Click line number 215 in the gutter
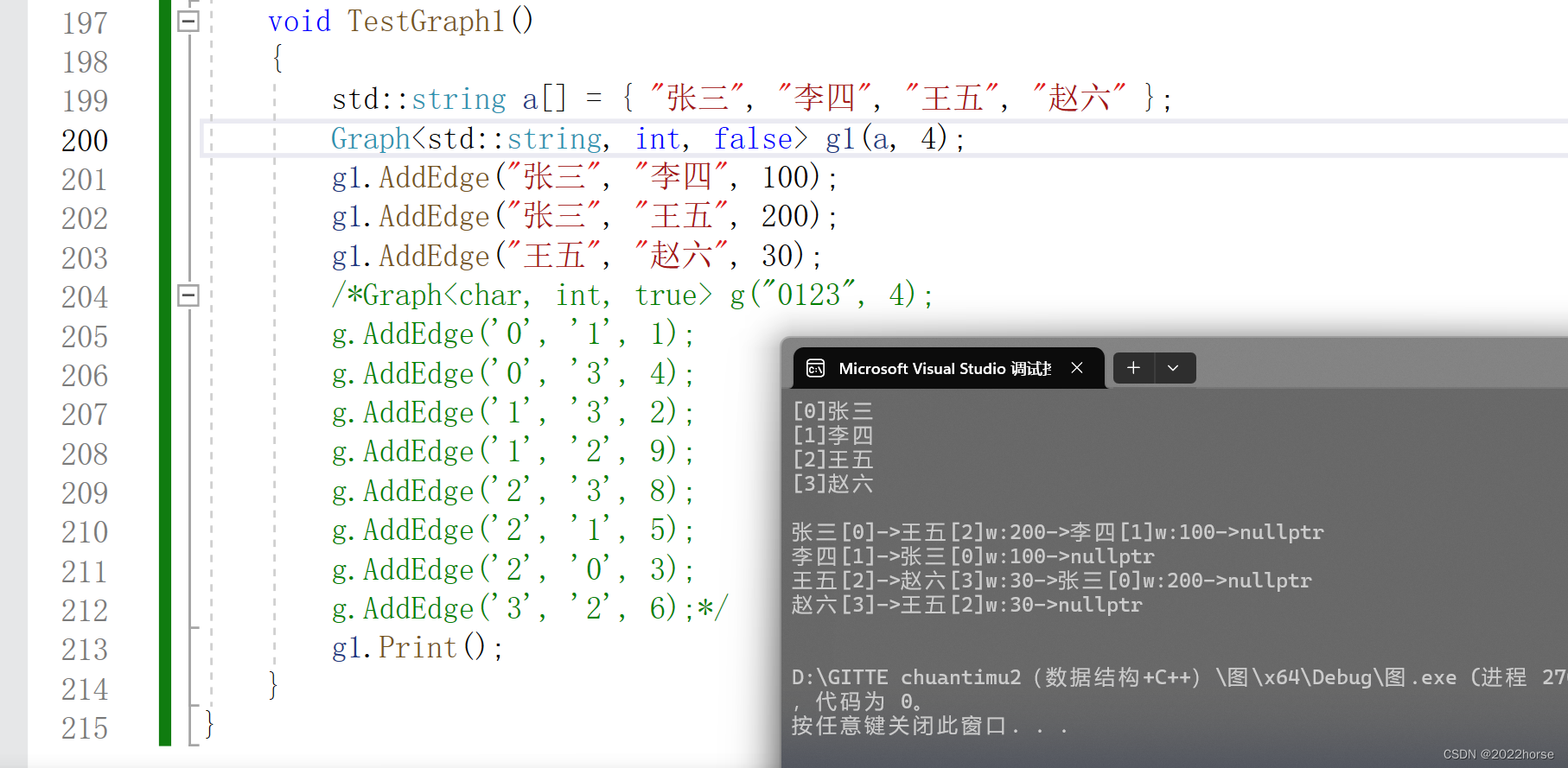The height and width of the screenshot is (768, 1568). [x=85, y=727]
